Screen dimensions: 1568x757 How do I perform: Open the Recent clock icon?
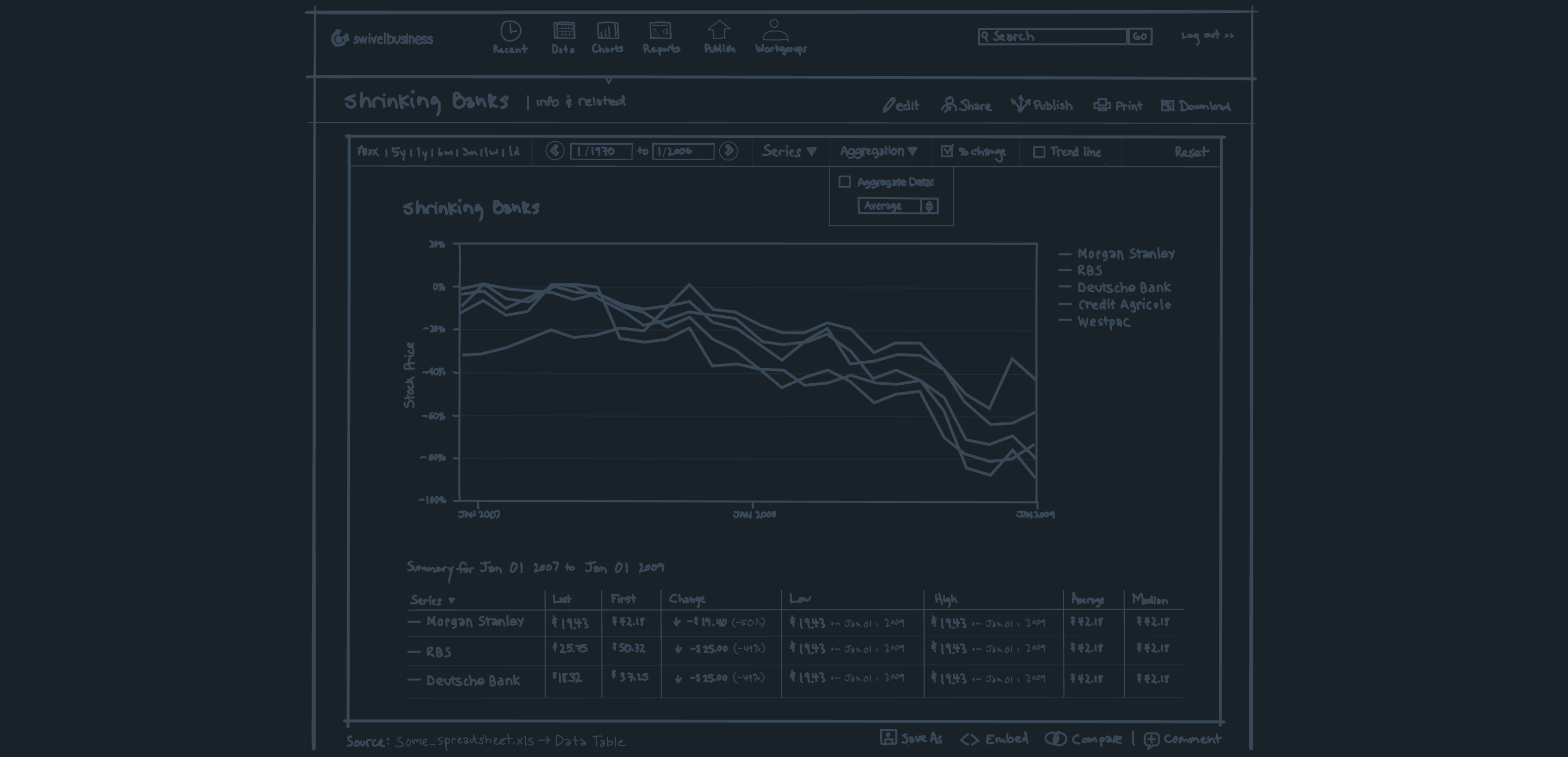510,31
